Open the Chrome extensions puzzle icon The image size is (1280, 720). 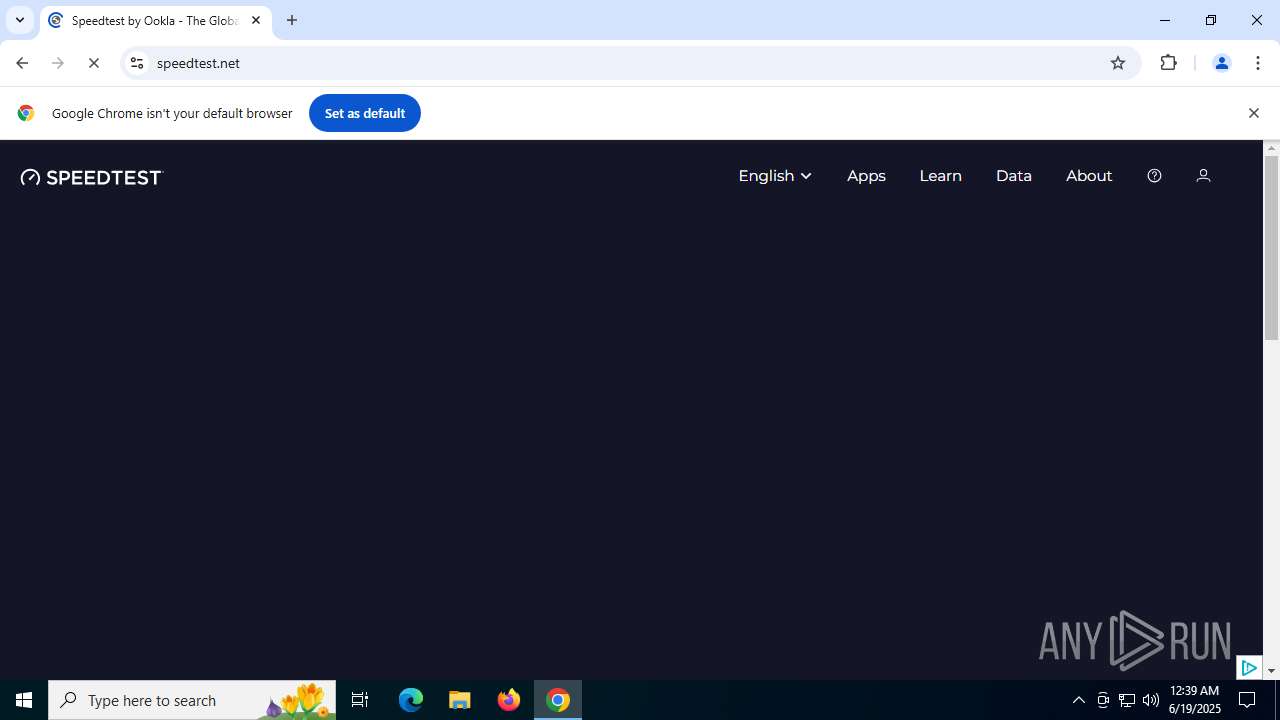click(1169, 63)
